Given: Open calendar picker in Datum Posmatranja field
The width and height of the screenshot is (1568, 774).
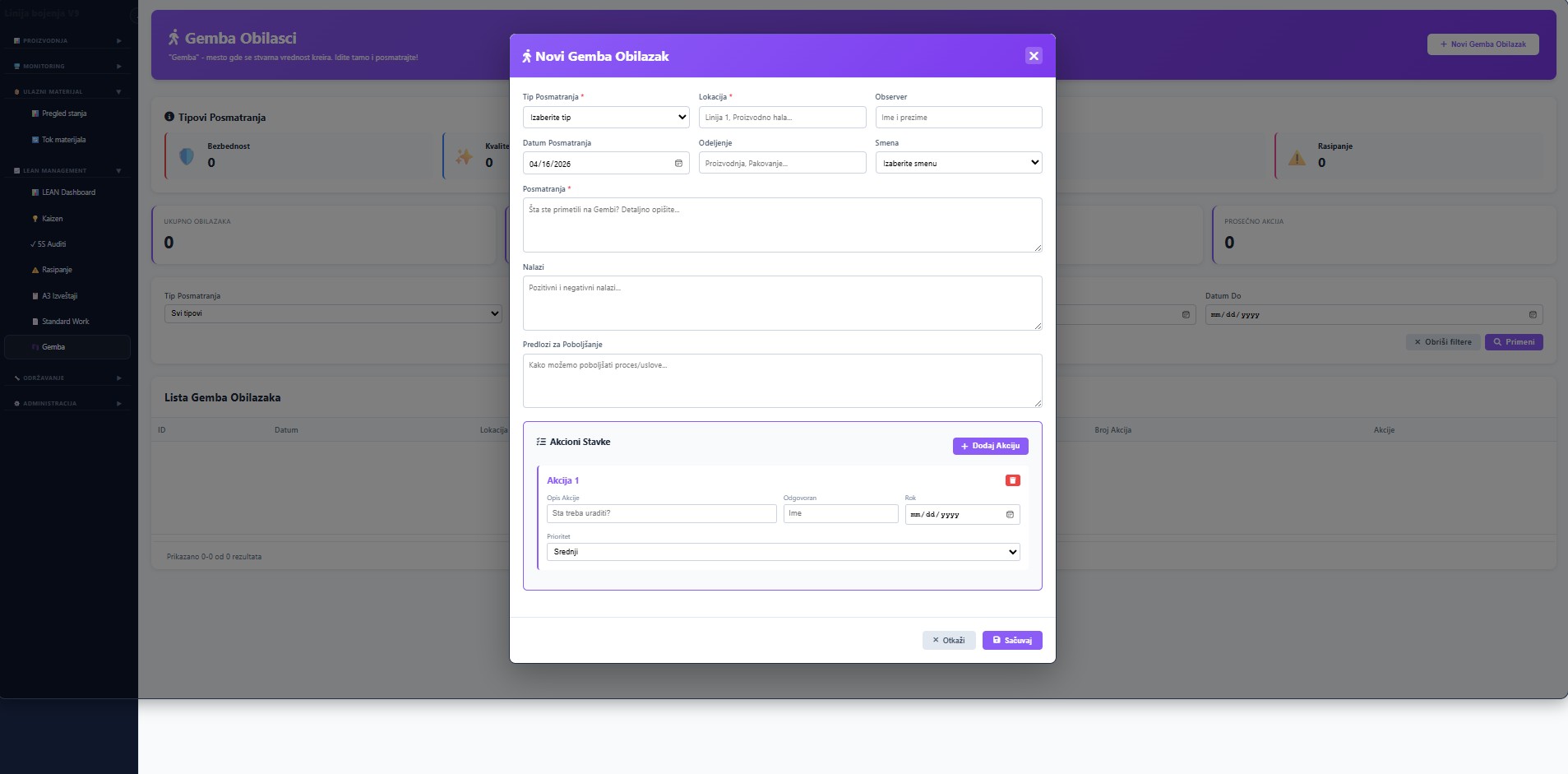Looking at the screenshot, I should pos(678,164).
